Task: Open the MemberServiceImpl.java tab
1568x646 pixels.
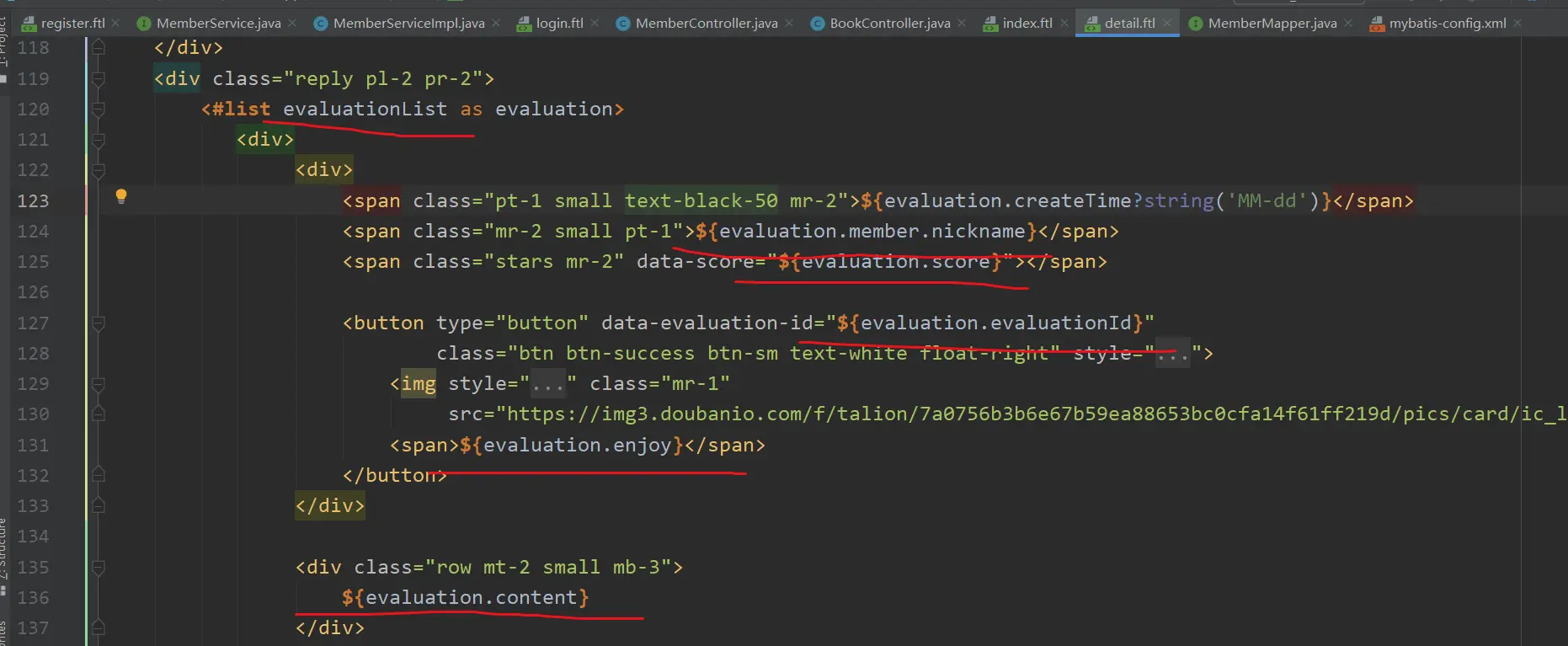Action: point(408,23)
